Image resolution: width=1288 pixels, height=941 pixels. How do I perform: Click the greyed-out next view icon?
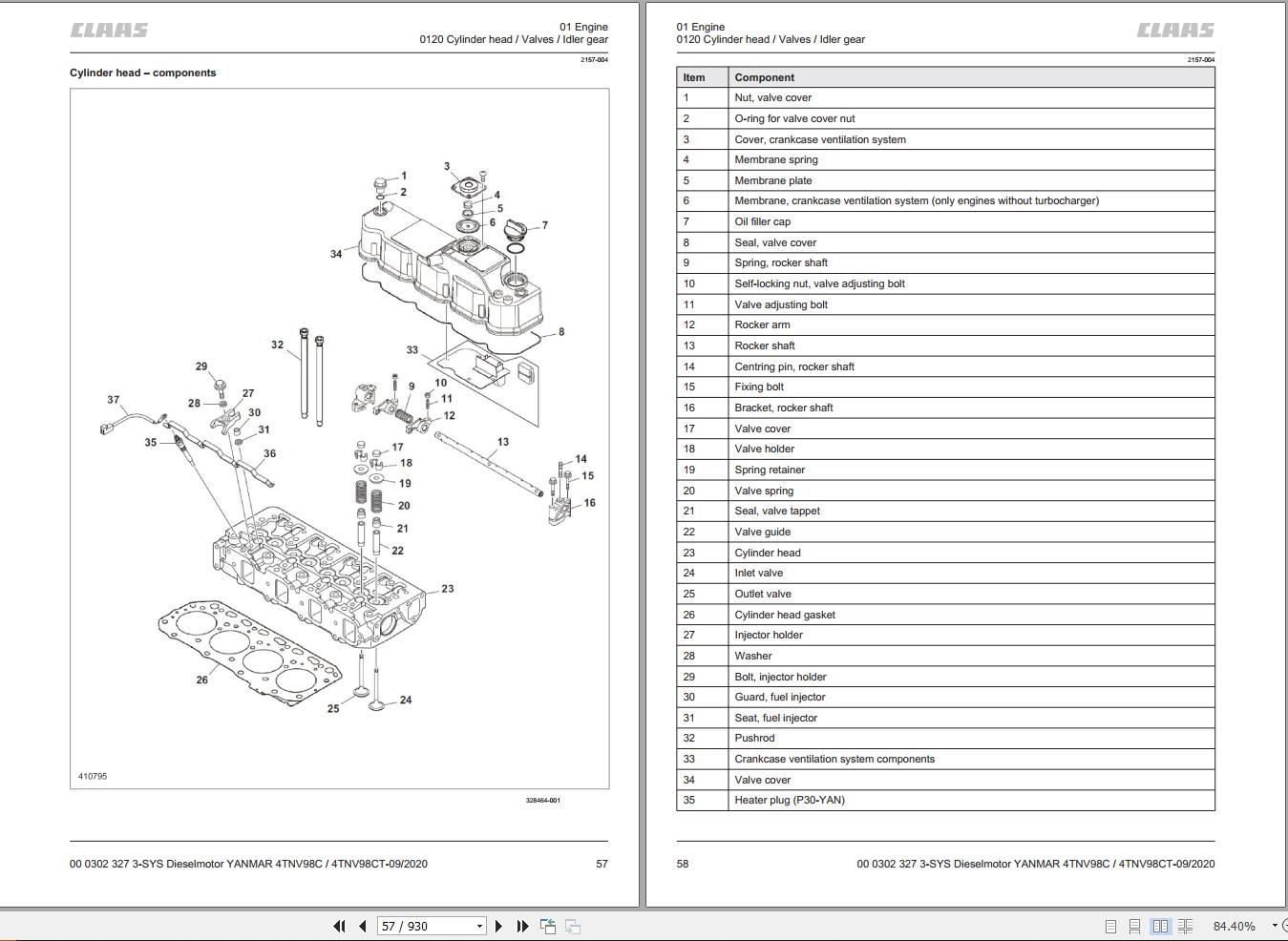pos(573,926)
